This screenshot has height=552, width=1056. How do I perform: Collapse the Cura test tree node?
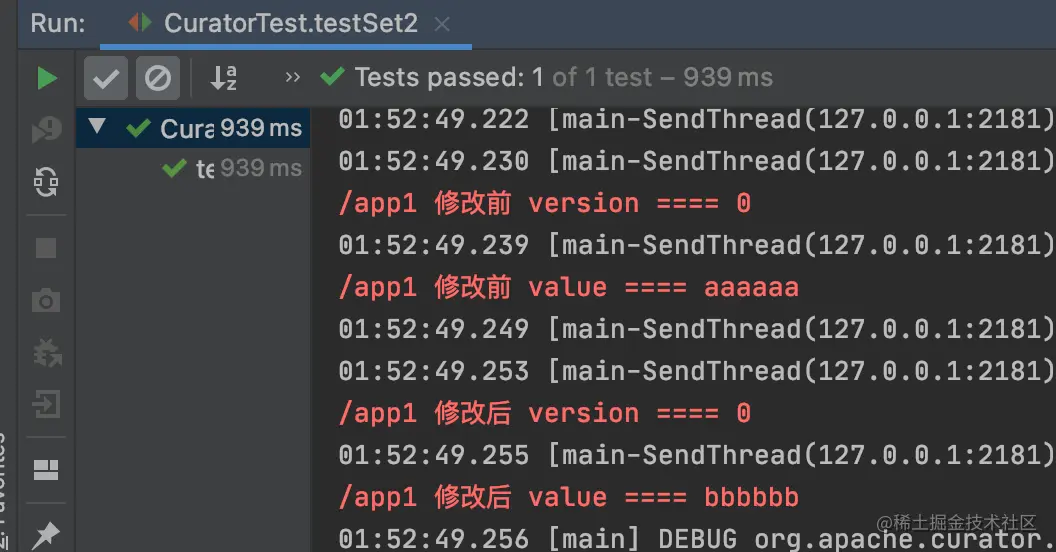pos(97,126)
